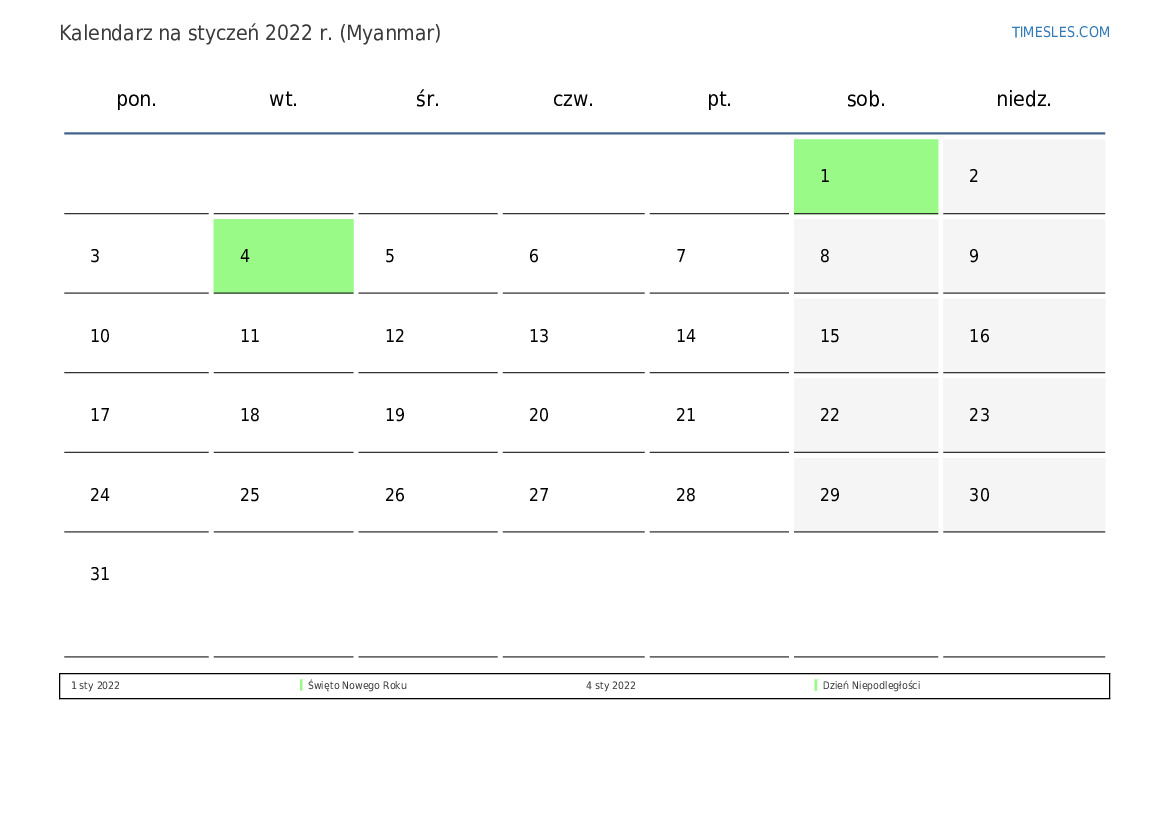Screen dimensions: 1169x827
Task: Click the legend date 1 sty 2022
Action: click(95, 685)
